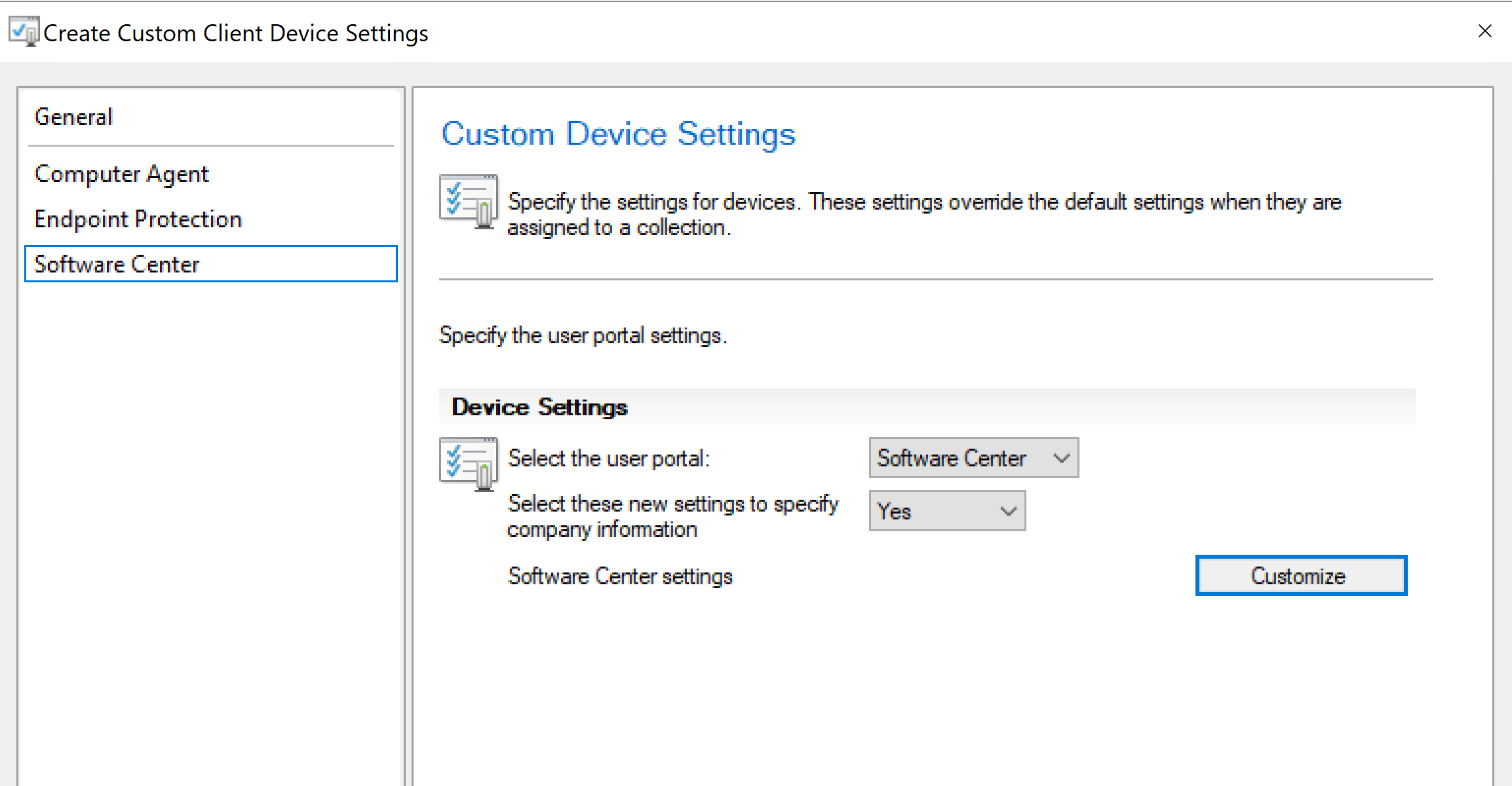Click the company information setting label

click(x=672, y=516)
